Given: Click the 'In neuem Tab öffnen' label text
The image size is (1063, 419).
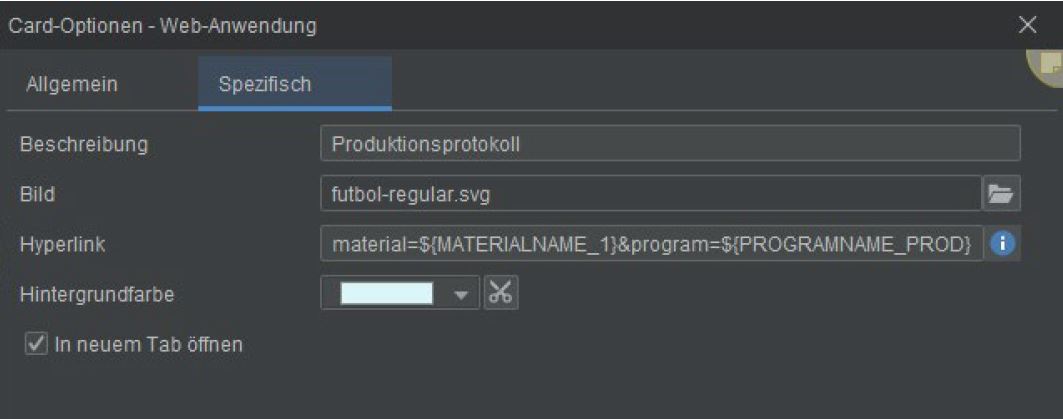Looking at the screenshot, I should point(147,345).
